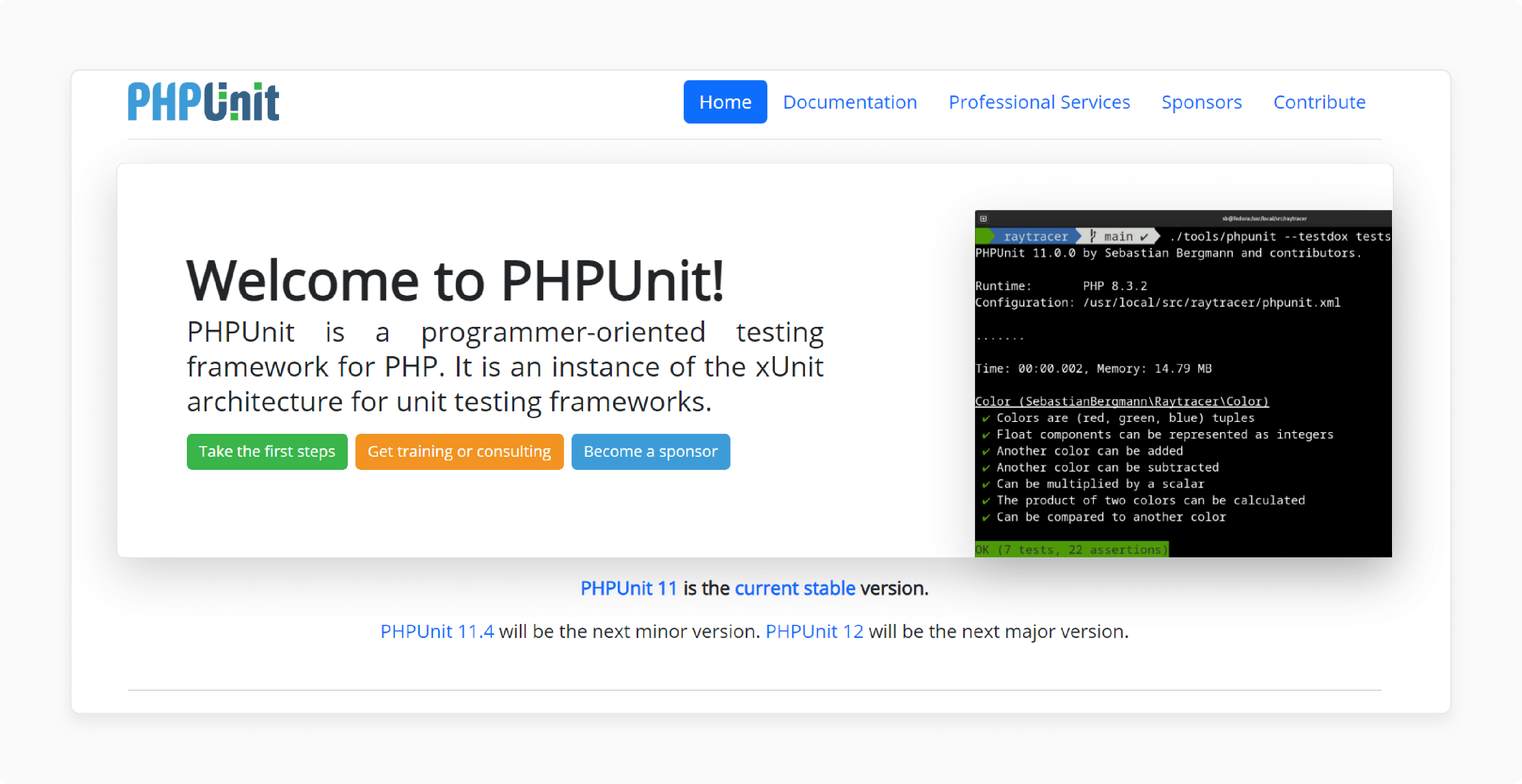Click the Welcome to PHPUnit! heading
Image resolution: width=1522 pixels, height=784 pixels.
click(455, 281)
